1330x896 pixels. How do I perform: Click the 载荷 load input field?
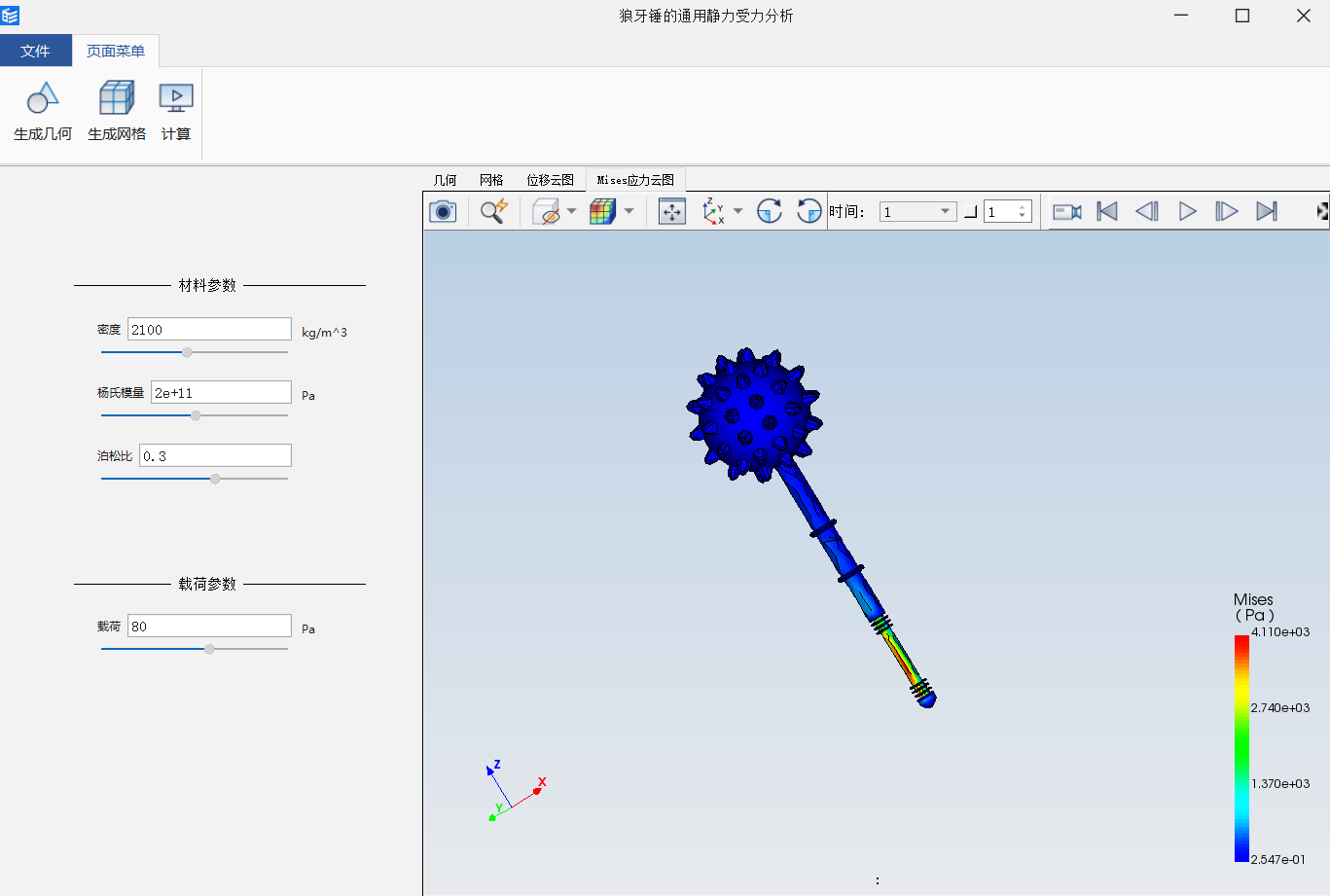click(x=209, y=626)
